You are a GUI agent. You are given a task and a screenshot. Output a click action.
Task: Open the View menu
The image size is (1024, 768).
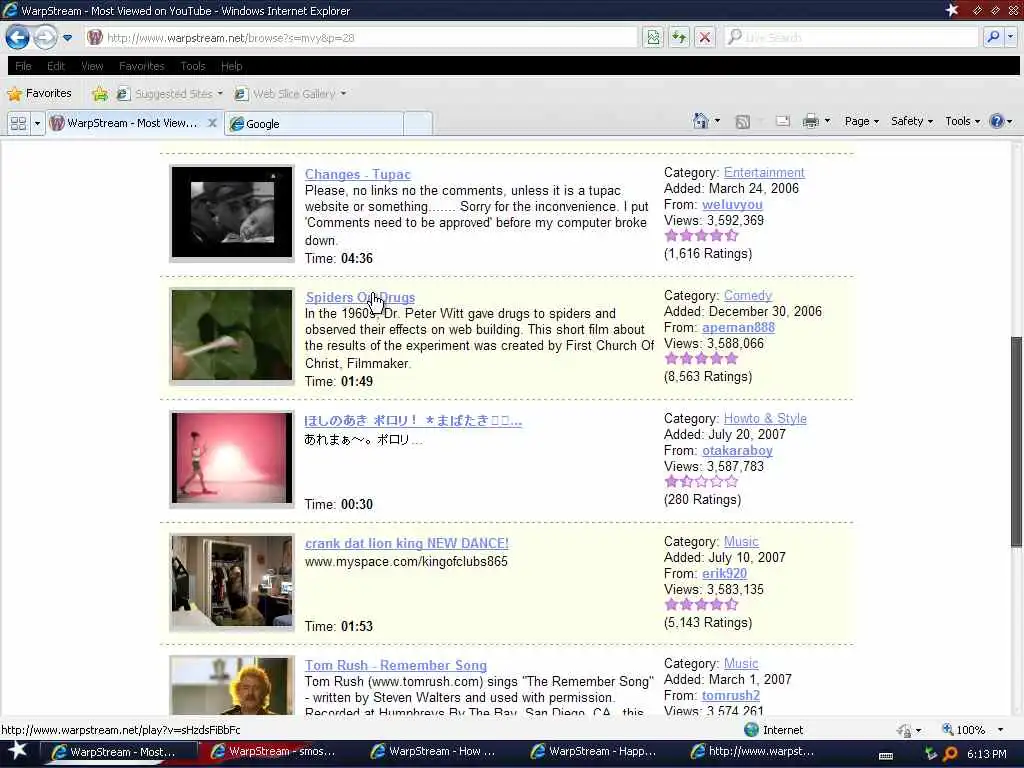pos(92,66)
